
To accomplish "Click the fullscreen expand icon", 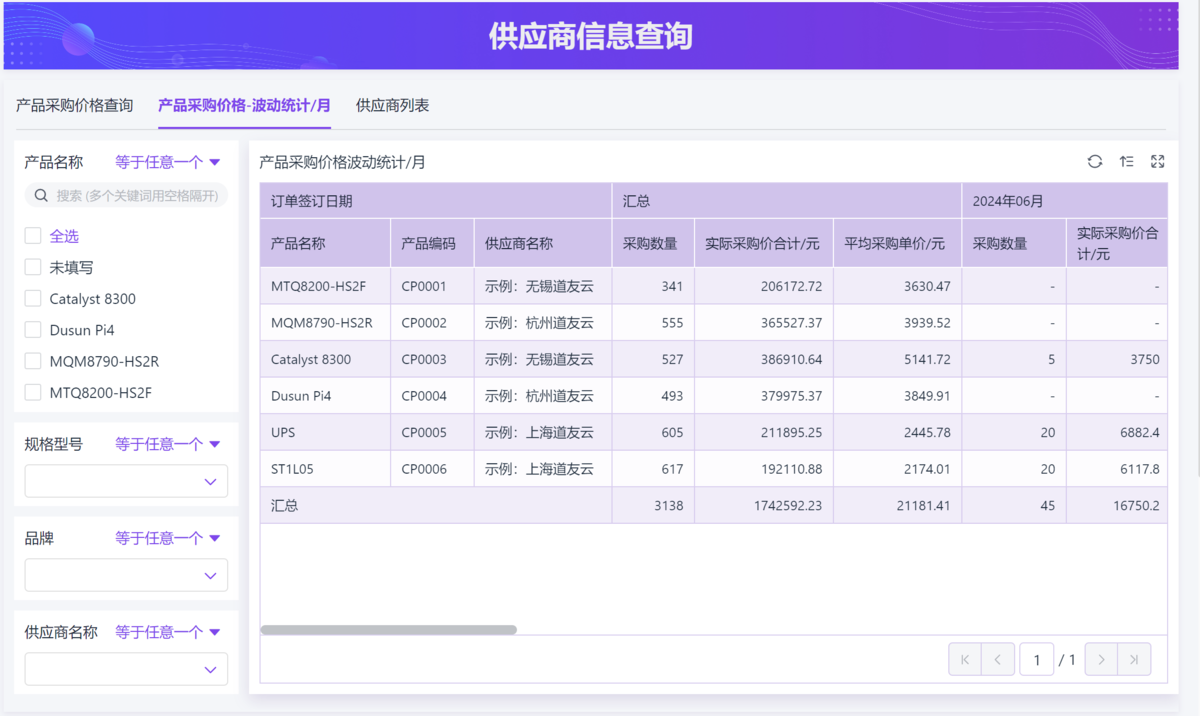I will pos(1158,162).
